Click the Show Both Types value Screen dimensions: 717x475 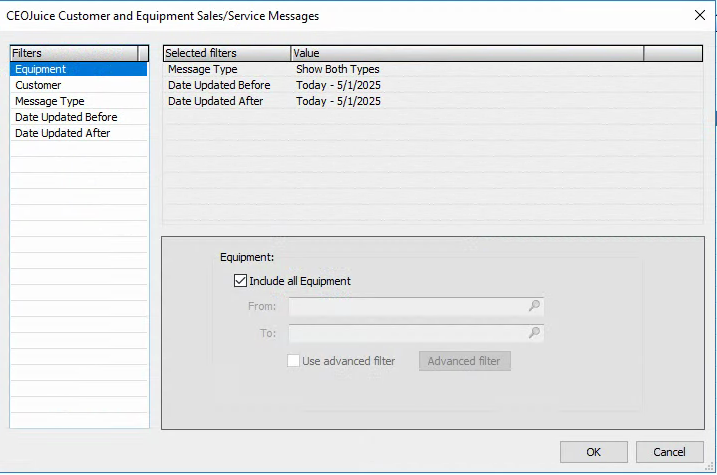[x=337, y=69]
